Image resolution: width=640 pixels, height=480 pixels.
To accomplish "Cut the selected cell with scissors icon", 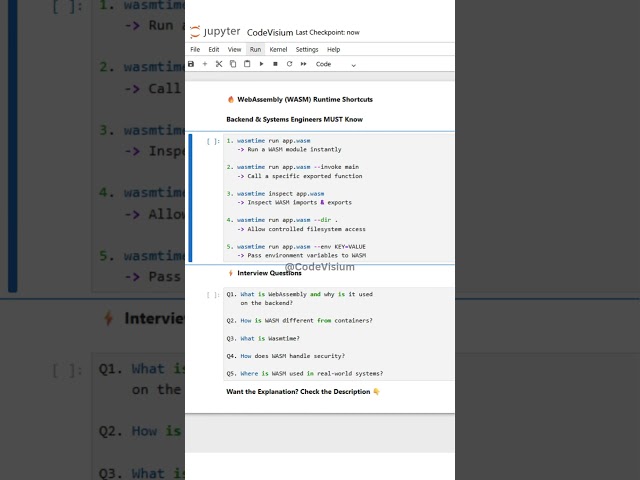I will click(219, 64).
